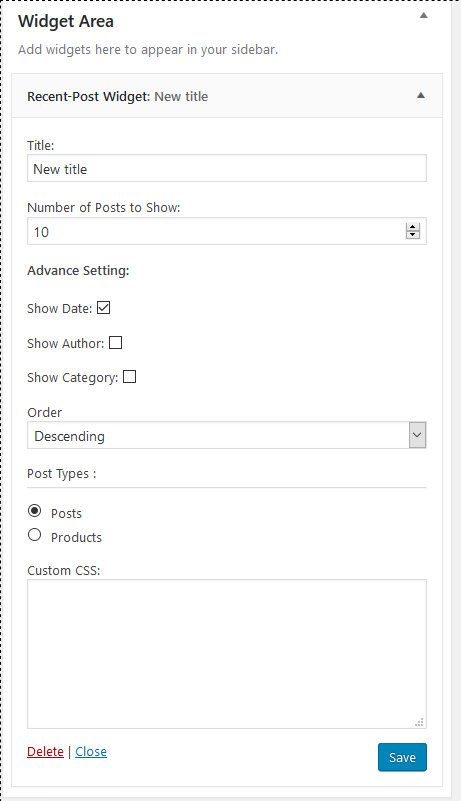Image resolution: width=461 pixels, height=801 pixels.
Task: Collapse the Recent-Post Widget panel arrow
Action: coord(421,96)
